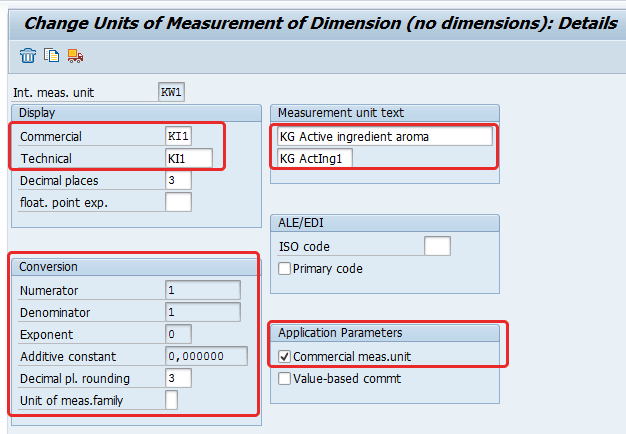Click the Commercial field containing KI1
This screenshot has height=434, width=626.
(x=189, y=136)
